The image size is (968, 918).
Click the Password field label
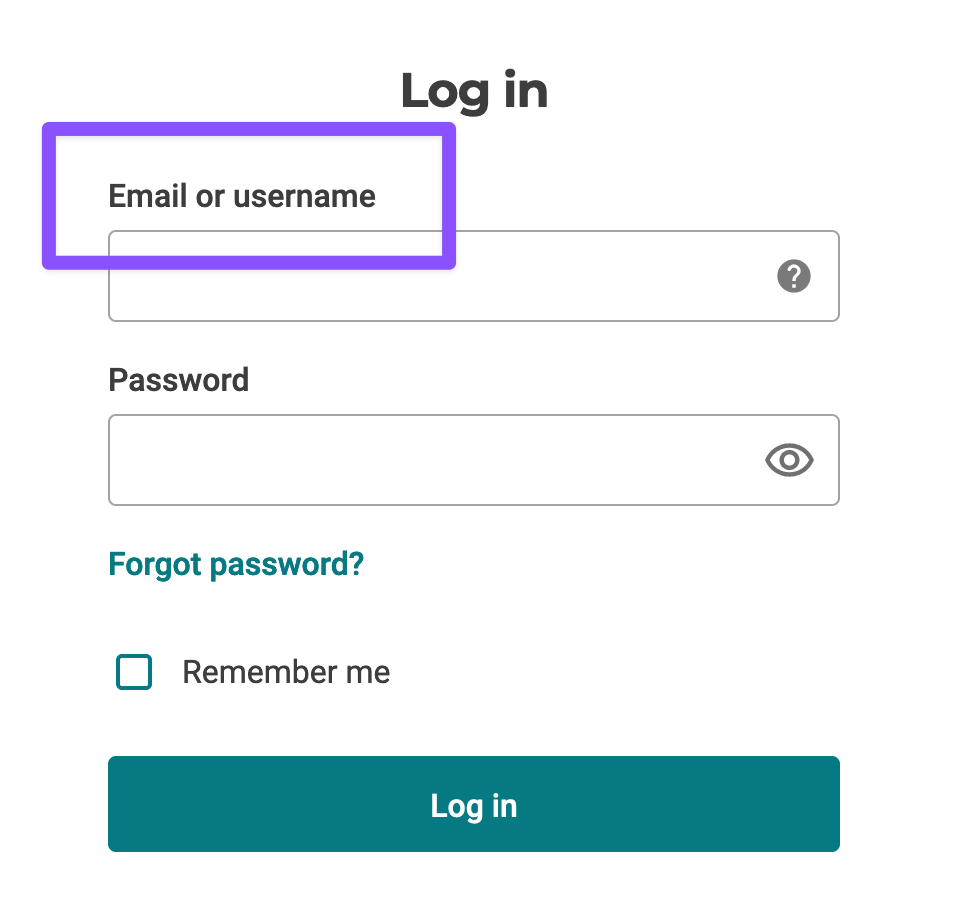tap(178, 380)
